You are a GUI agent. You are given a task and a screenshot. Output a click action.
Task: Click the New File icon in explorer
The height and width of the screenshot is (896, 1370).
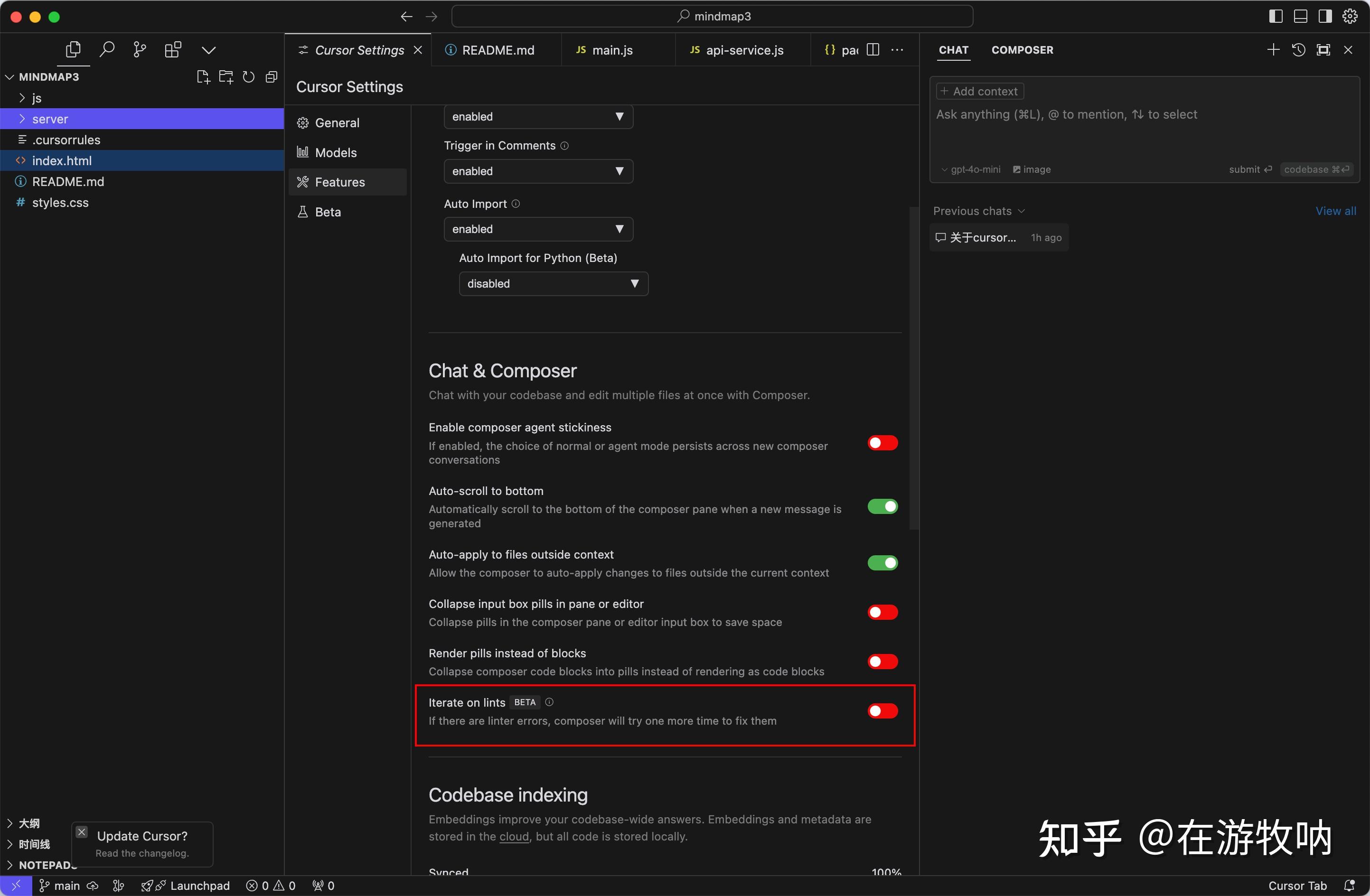(x=203, y=76)
